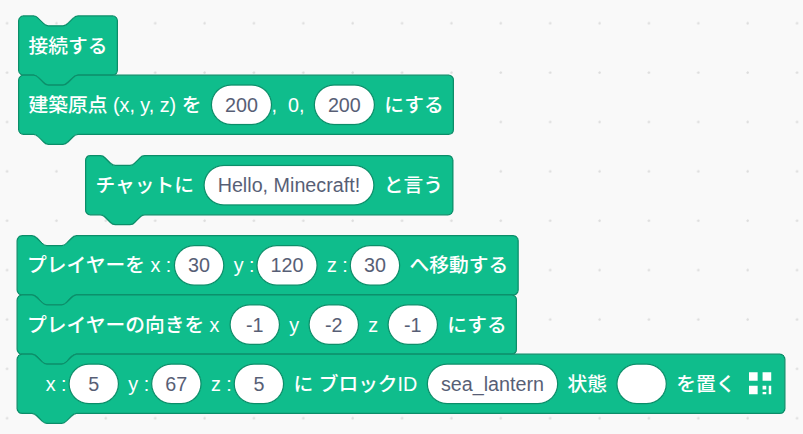Select the 接続する connect block
This screenshot has height=434, width=803.
68,46
